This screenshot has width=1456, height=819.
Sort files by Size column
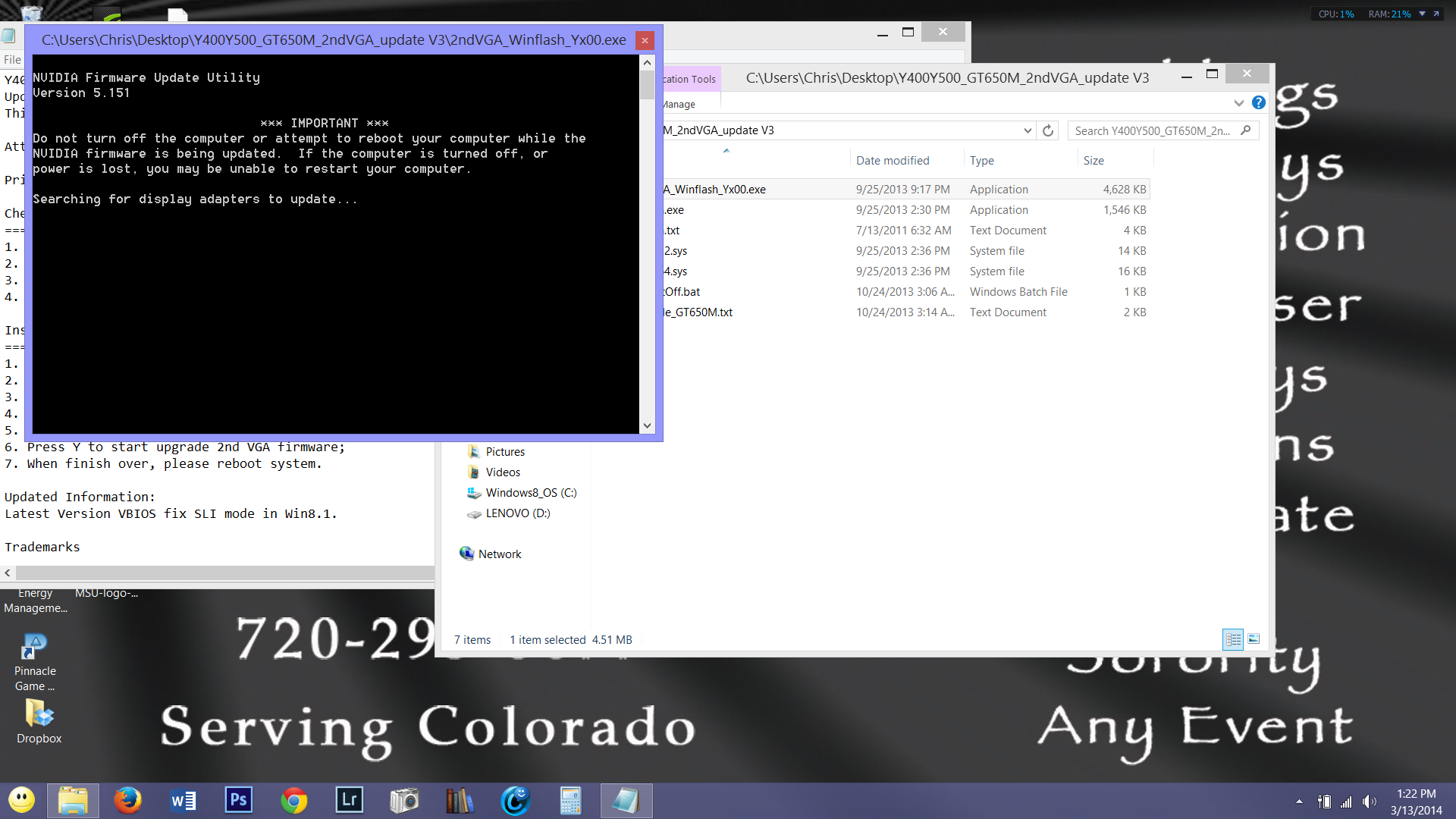[x=1094, y=161]
